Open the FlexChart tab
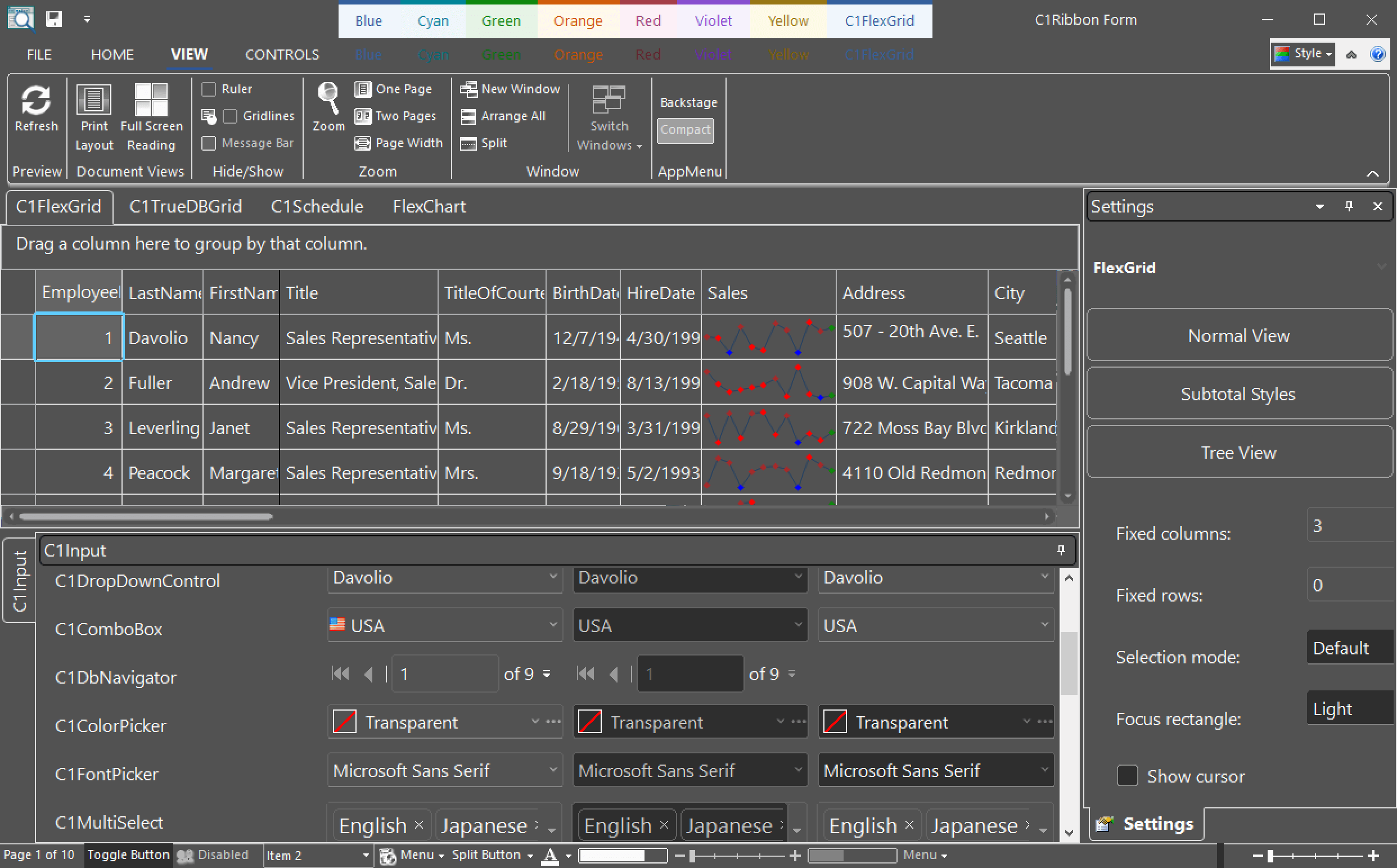The width and height of the screenshot is (1397, 868). click(x=429, y=206)
